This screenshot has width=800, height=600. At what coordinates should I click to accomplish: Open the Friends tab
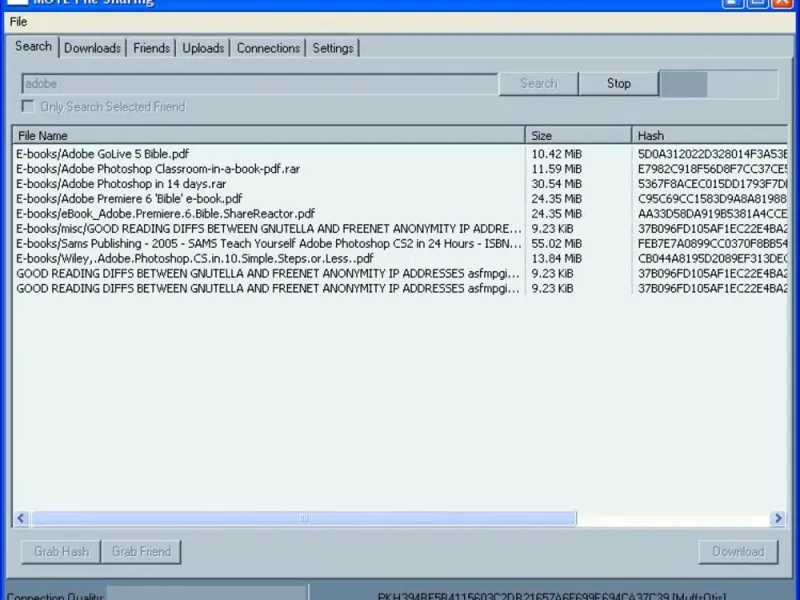click(x=151, y=48)
